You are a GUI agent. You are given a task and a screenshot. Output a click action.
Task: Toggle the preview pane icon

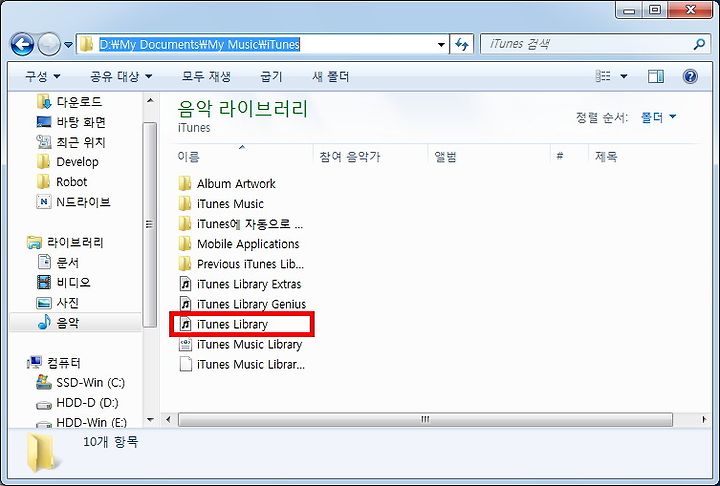pyautogui.click(x=656, y=76)
